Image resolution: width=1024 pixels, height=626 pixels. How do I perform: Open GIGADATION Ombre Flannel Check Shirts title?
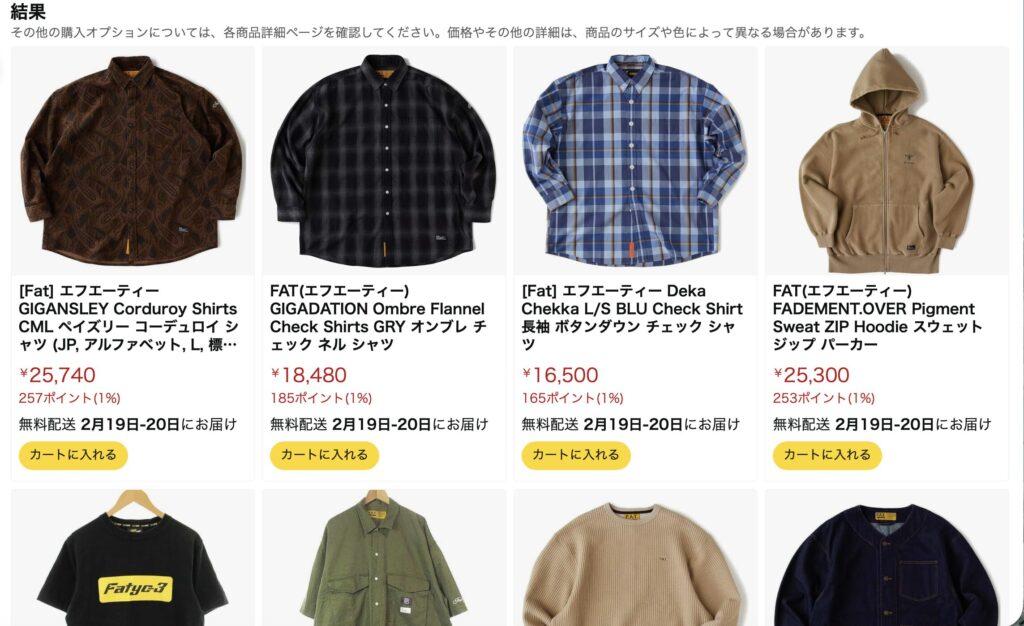coord(378,318)
